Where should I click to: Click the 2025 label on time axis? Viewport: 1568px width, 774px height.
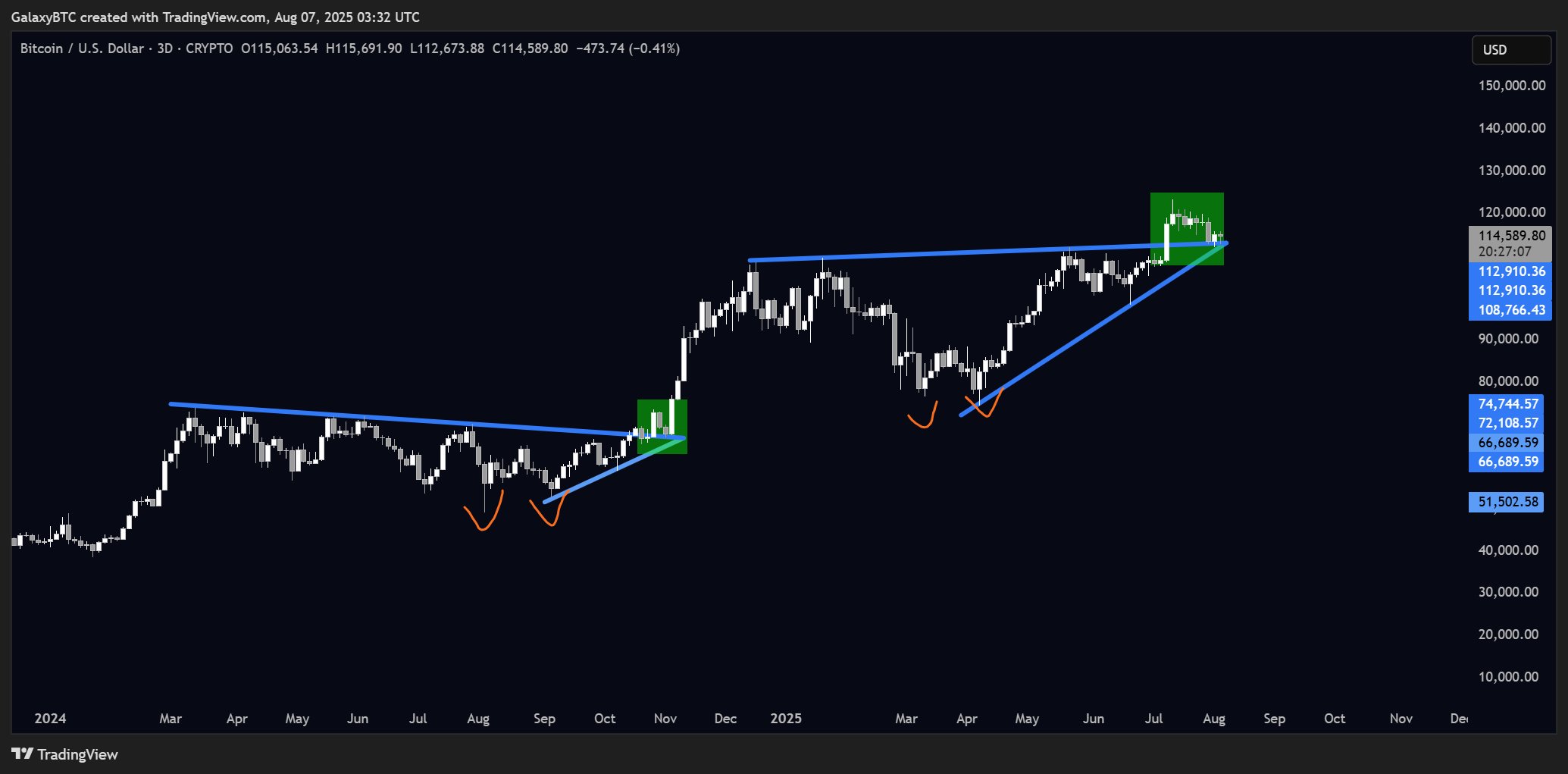pos(786,719)
